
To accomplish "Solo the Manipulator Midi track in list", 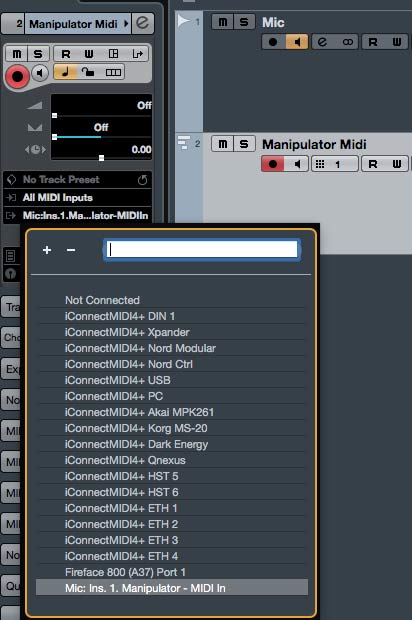I will point(244,144).
